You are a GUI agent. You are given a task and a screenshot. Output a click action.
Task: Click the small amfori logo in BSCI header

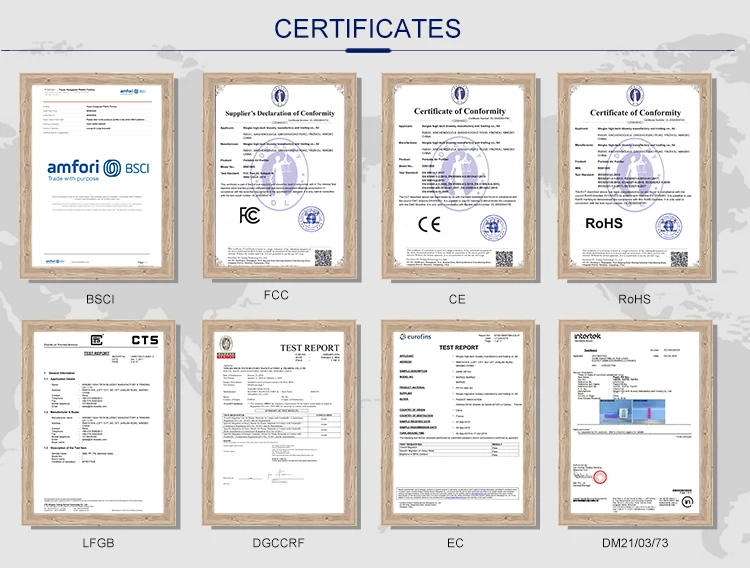pos(132,91)
